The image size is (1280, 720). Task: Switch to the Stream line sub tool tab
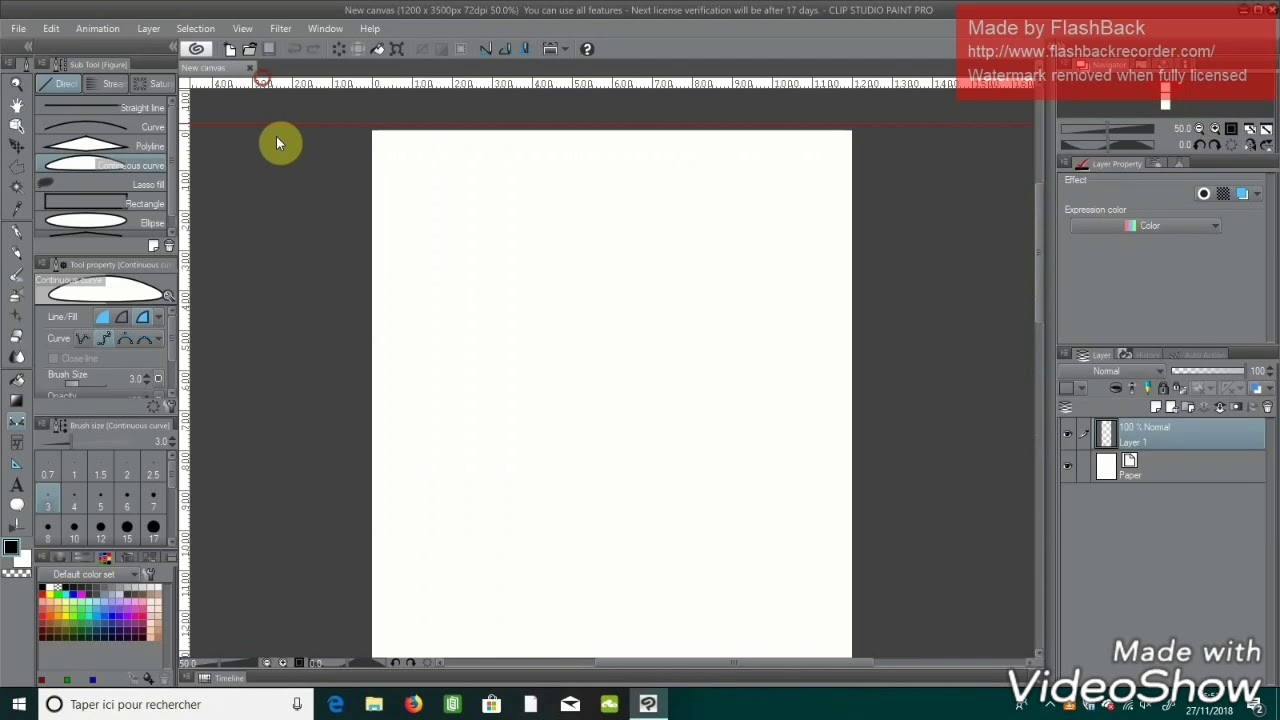[104, 84]
